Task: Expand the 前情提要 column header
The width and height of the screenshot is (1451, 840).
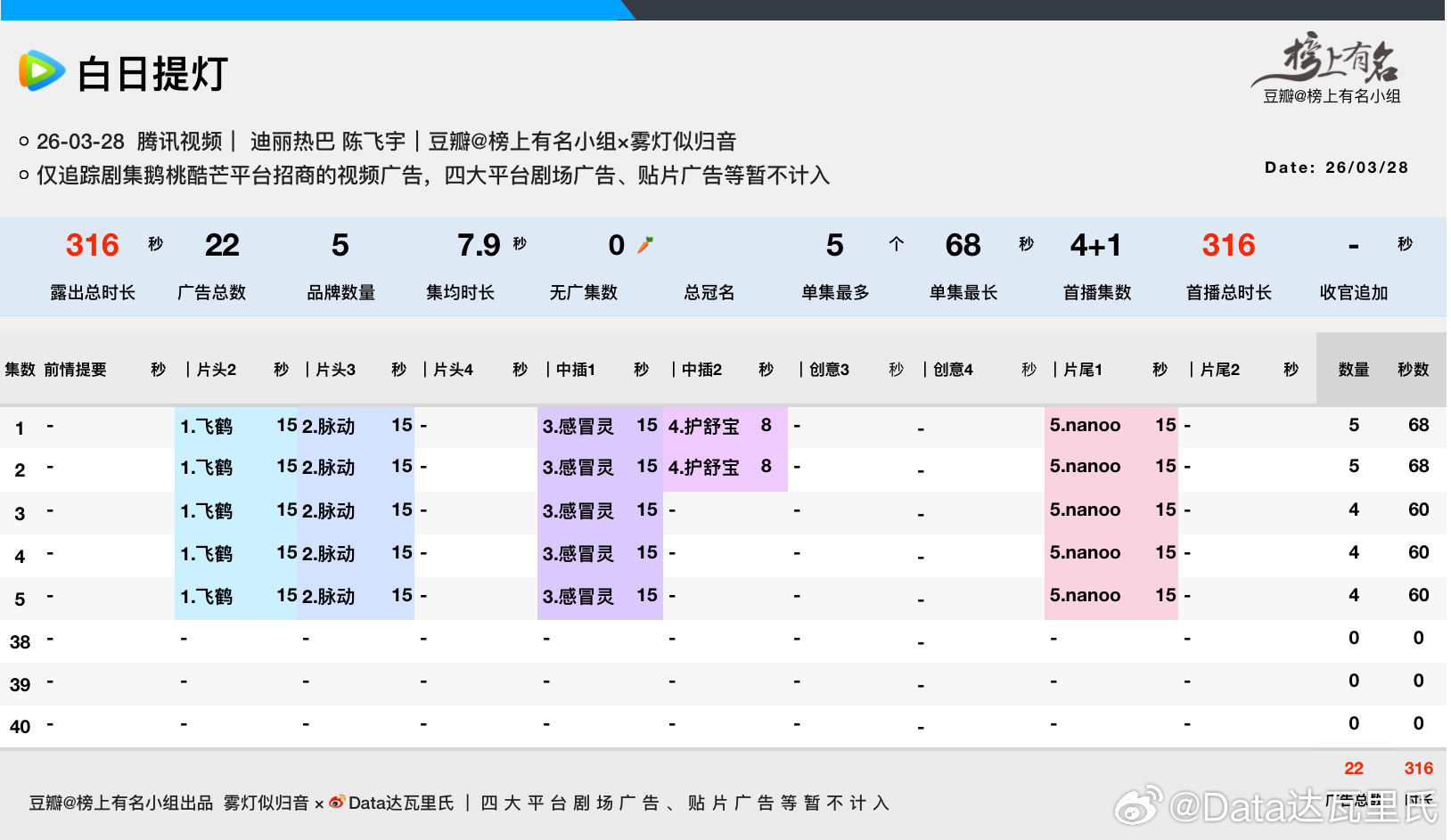Action: pos(76,369)
